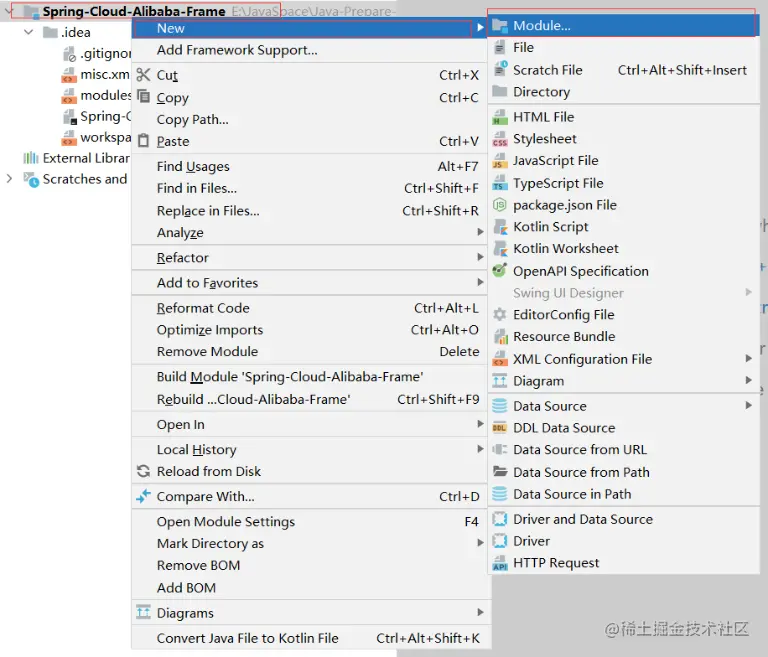Select Optimize Imports
The image size is (768, 657).
310,330
